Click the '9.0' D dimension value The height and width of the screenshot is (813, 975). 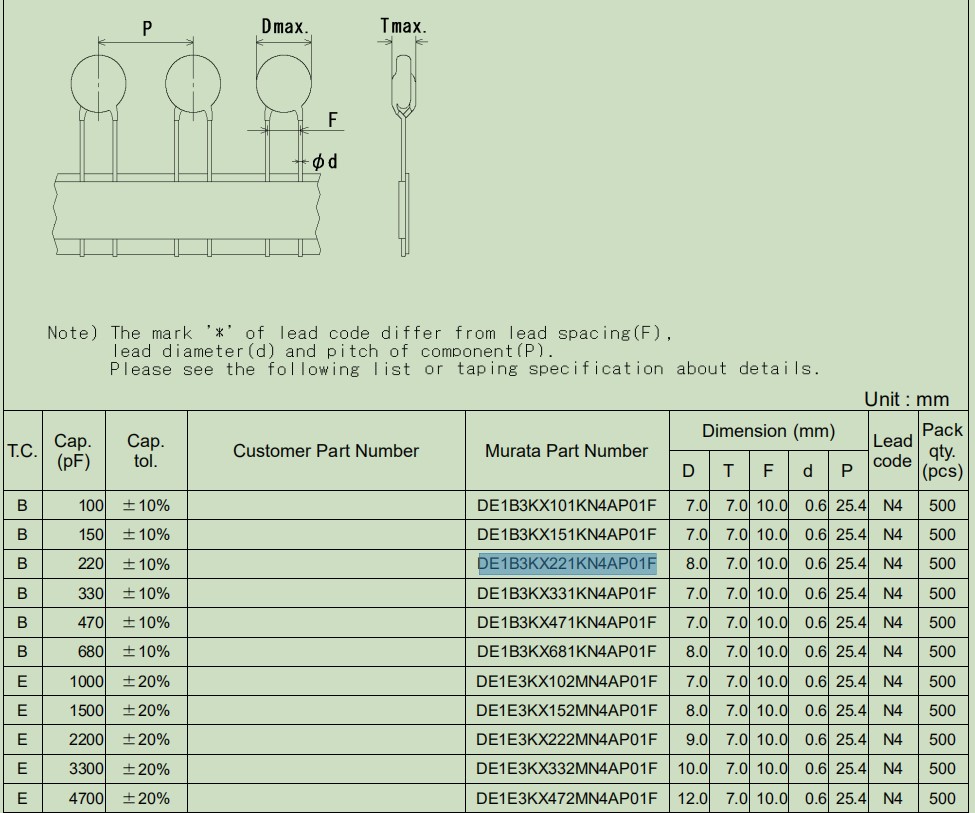click(696, 740)
